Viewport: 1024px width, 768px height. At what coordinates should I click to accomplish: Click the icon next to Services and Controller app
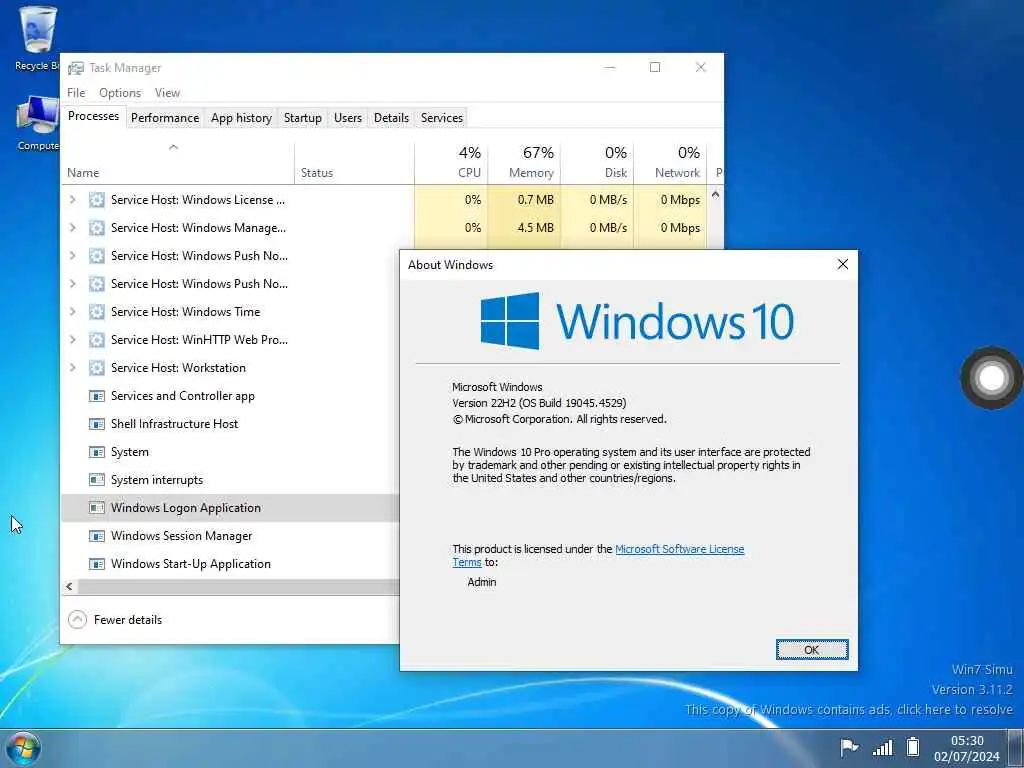(x=97, y=396)
